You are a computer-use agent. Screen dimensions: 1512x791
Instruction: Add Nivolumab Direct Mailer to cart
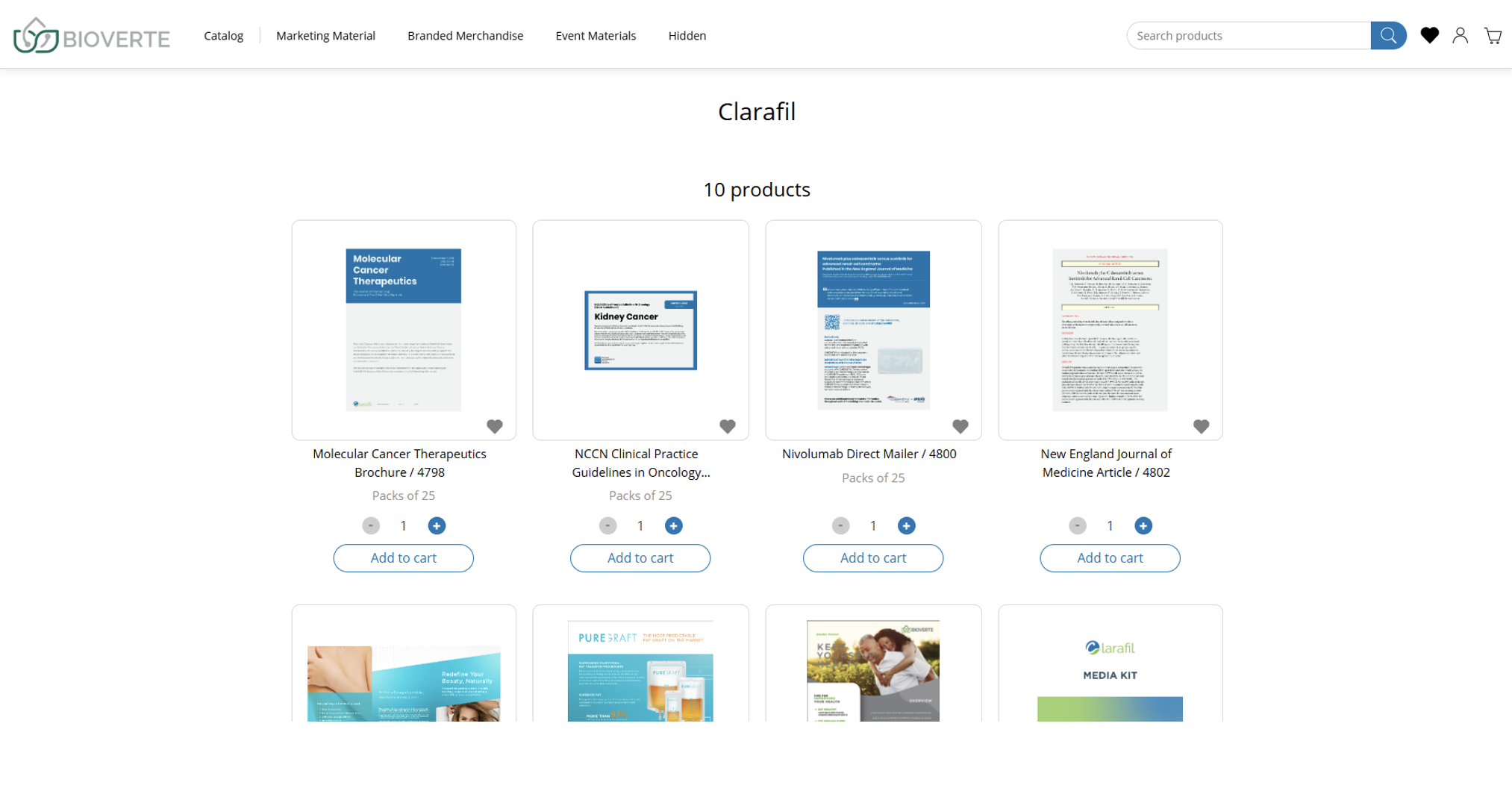click(872, 558)
